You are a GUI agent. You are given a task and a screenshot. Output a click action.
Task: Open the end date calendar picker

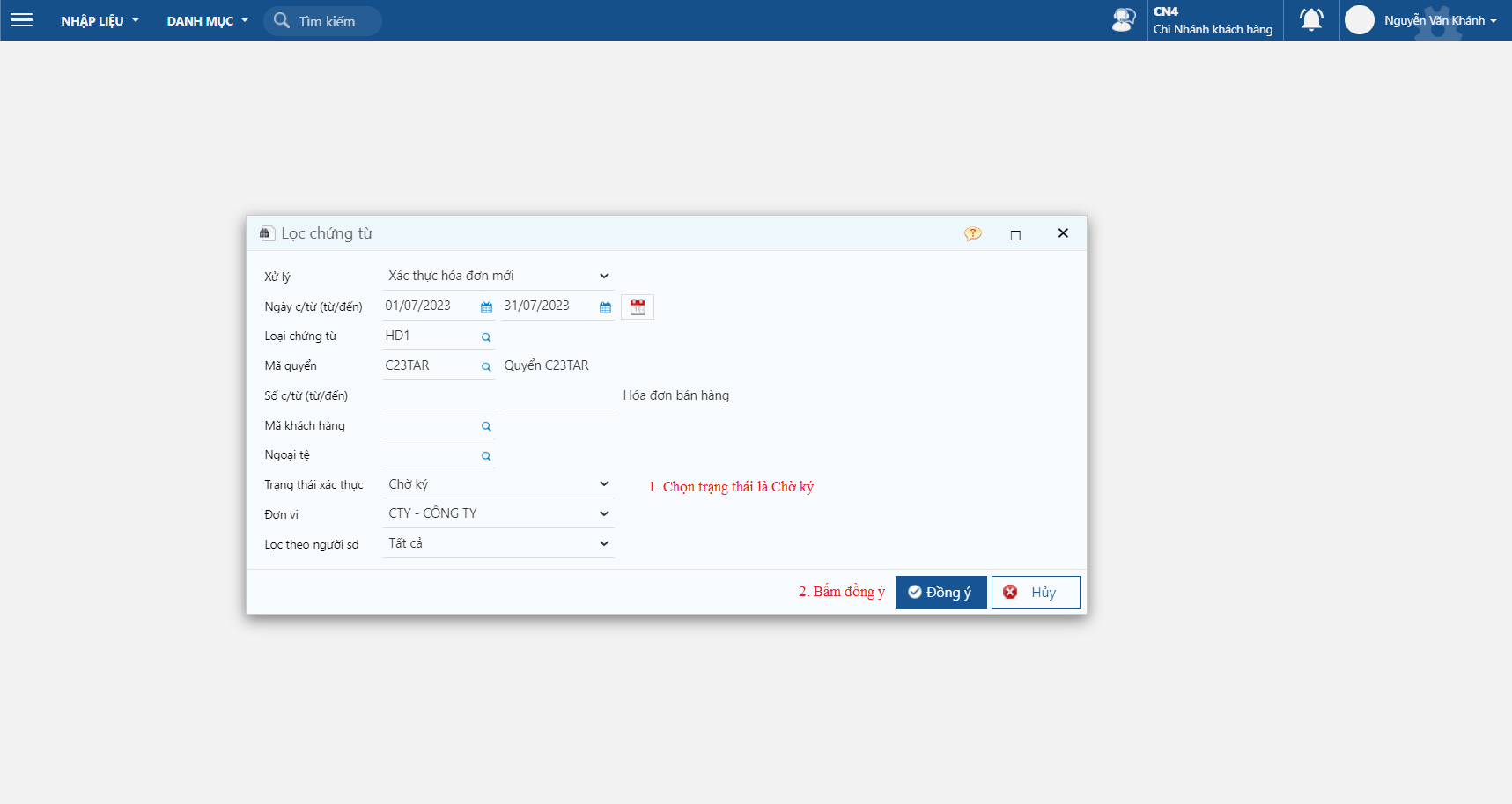605,307
